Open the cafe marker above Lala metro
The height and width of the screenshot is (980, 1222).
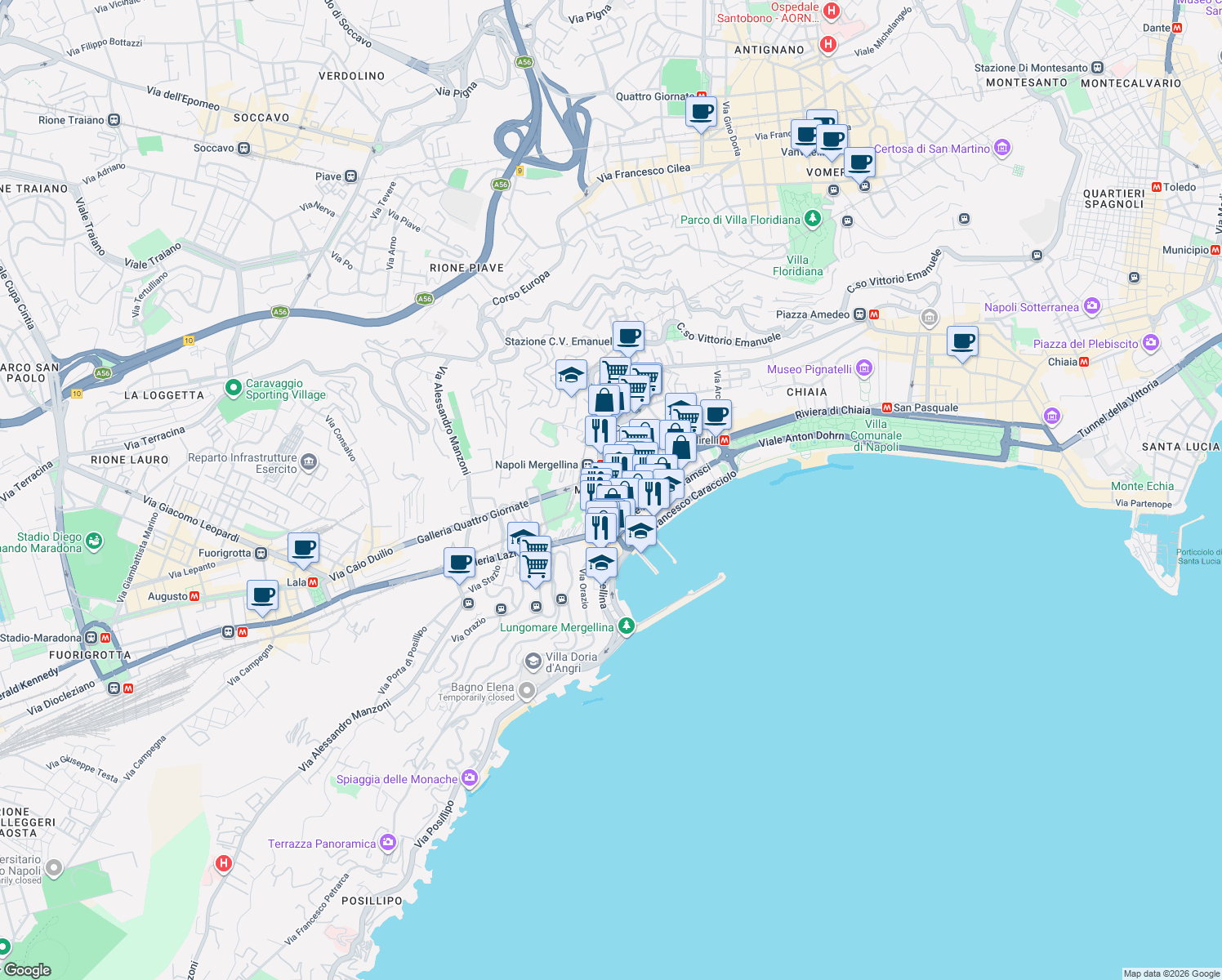303,549
